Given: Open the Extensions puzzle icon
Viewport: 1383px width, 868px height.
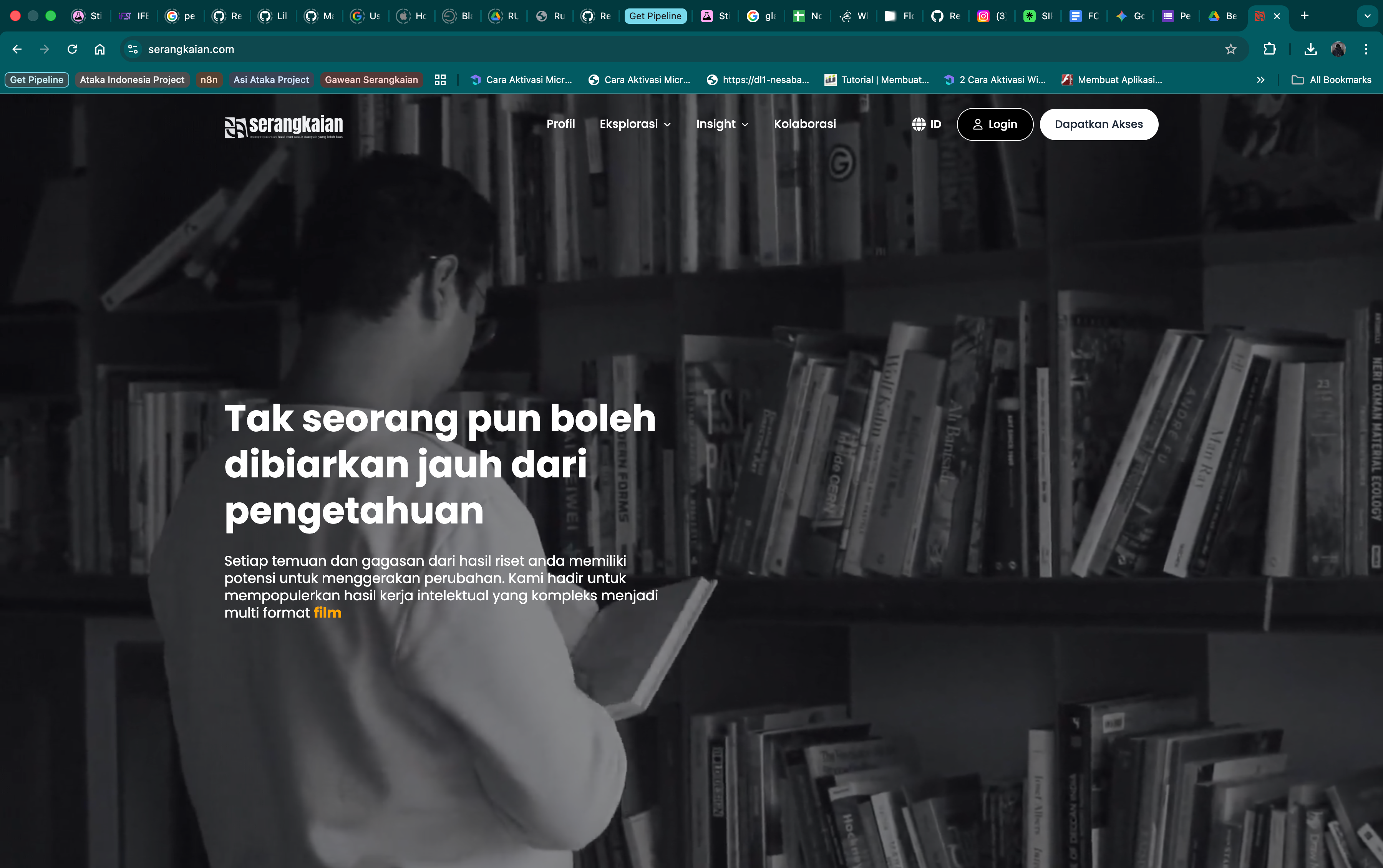Looking at the screenshot, I should point(1269,50).
